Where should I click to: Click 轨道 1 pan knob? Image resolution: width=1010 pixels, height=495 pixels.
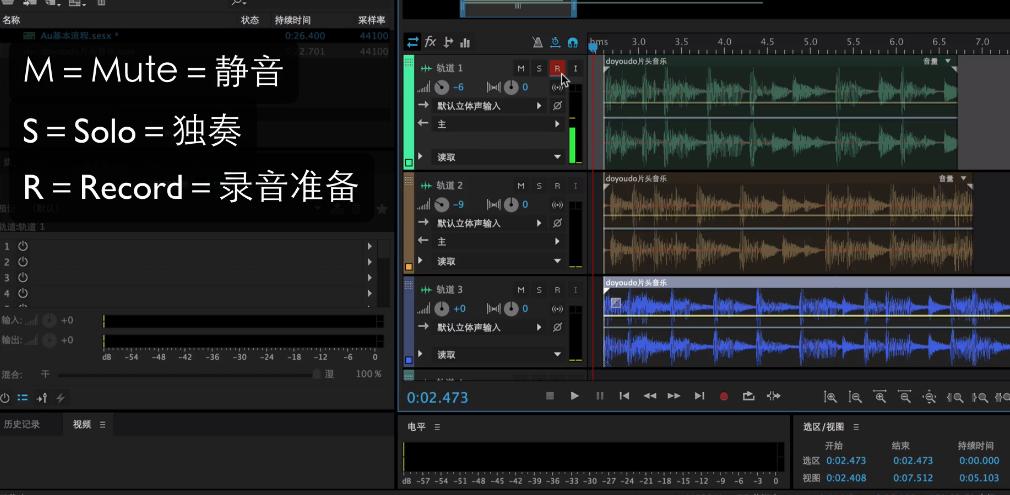(x=511, y=87)
